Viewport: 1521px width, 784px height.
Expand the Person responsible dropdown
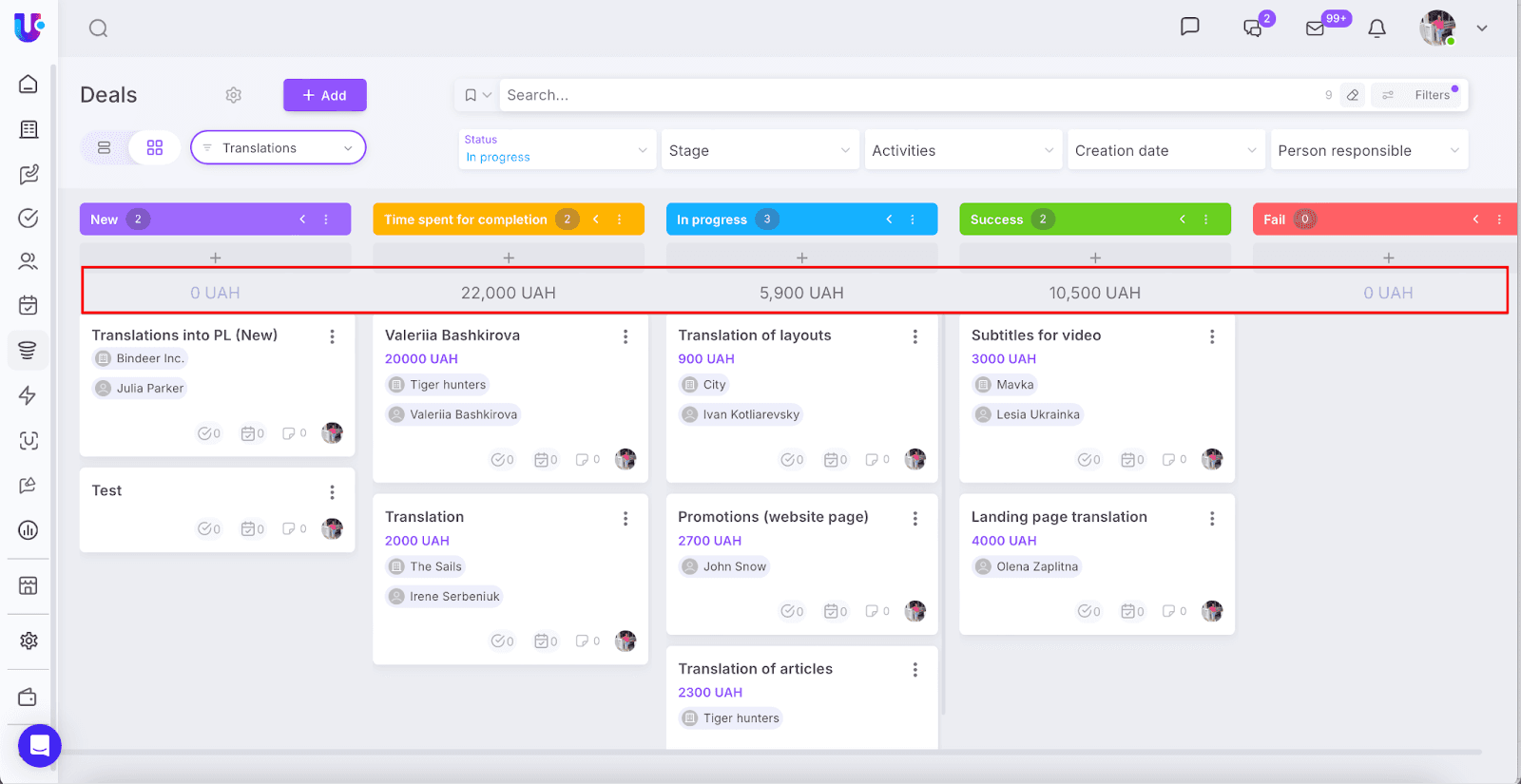pos(1368,150)
